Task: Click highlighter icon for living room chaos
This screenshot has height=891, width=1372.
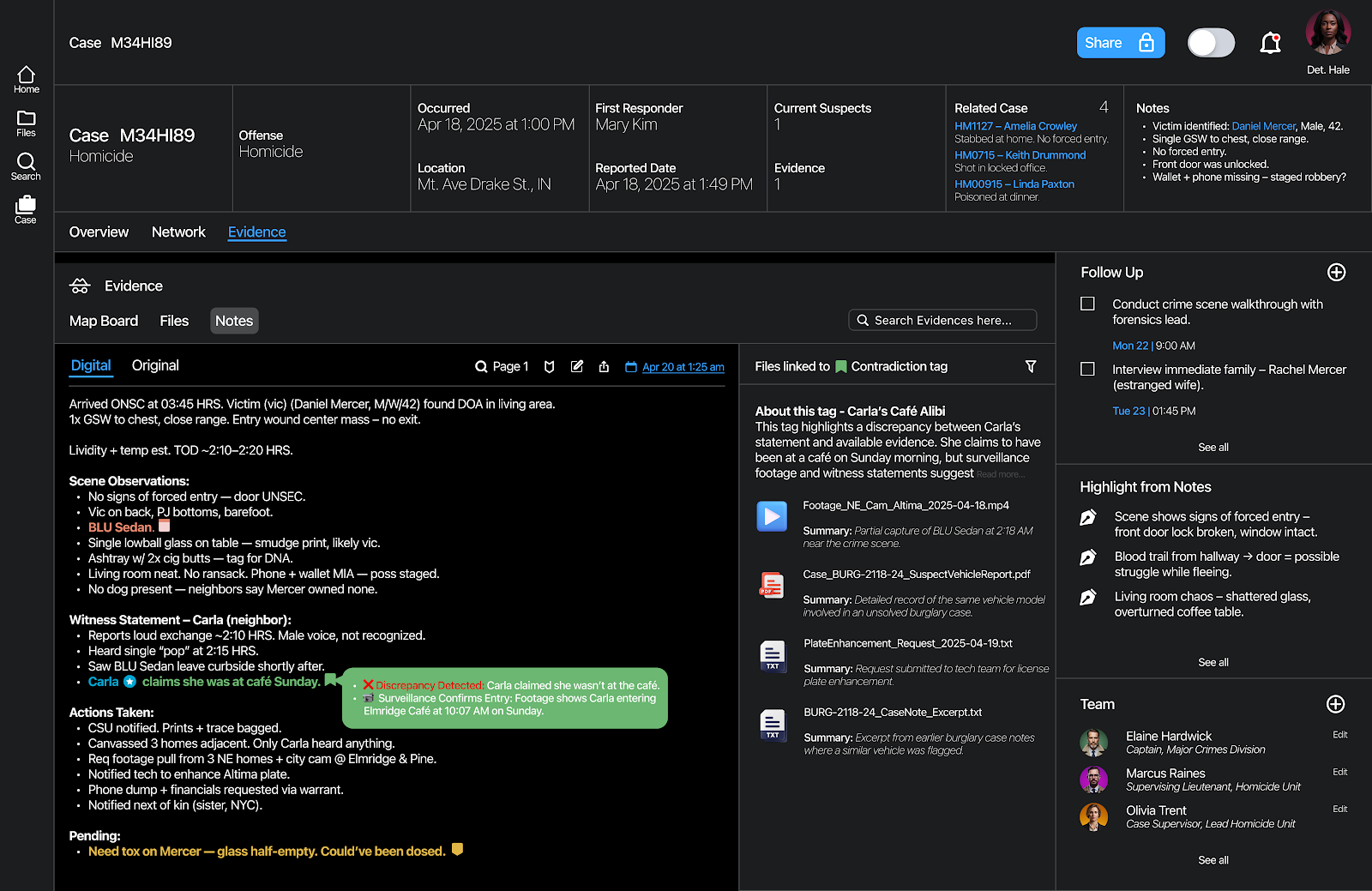Action: click(x=1087, y=598)
